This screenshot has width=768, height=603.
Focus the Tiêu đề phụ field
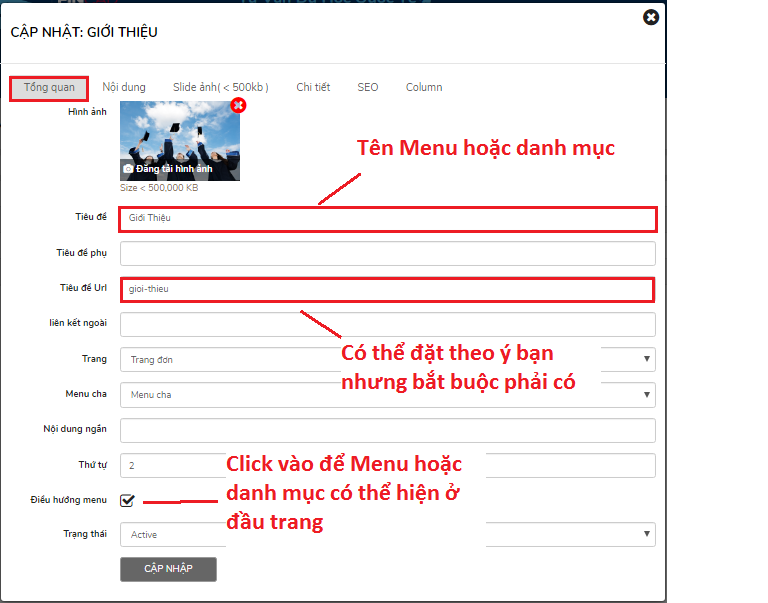[387, 253]
